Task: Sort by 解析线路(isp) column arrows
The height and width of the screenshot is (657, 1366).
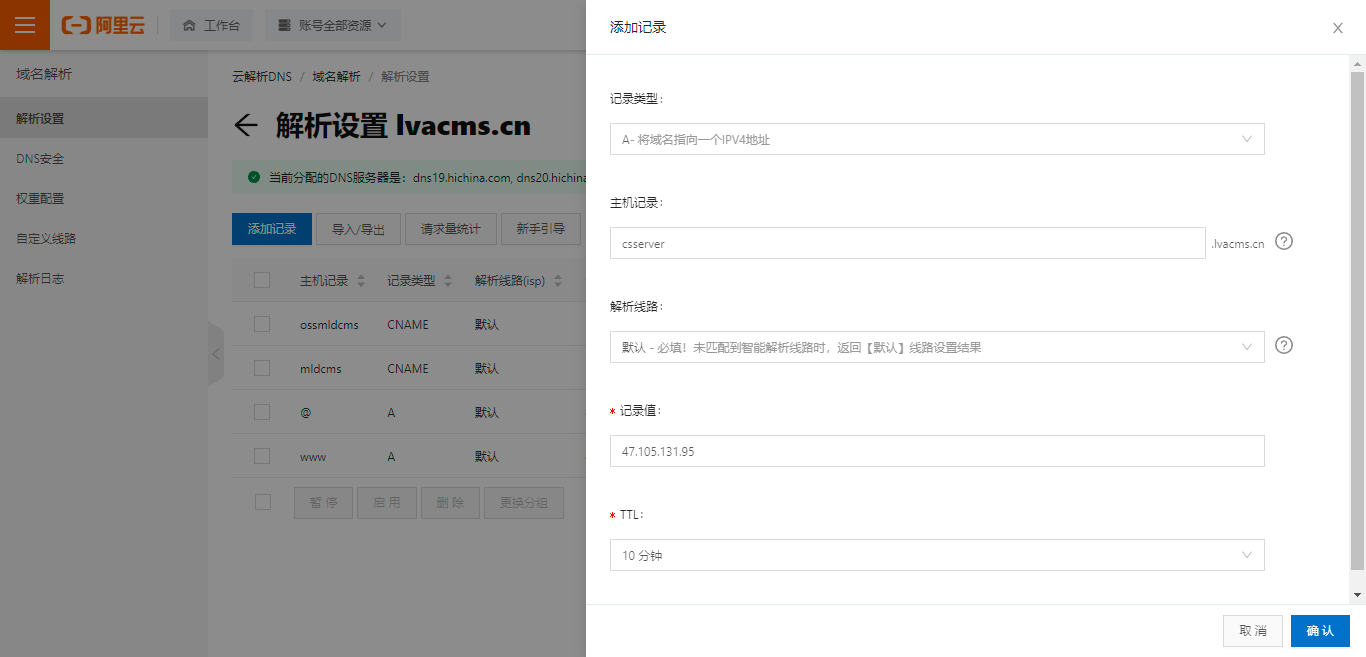Action: 558,281
